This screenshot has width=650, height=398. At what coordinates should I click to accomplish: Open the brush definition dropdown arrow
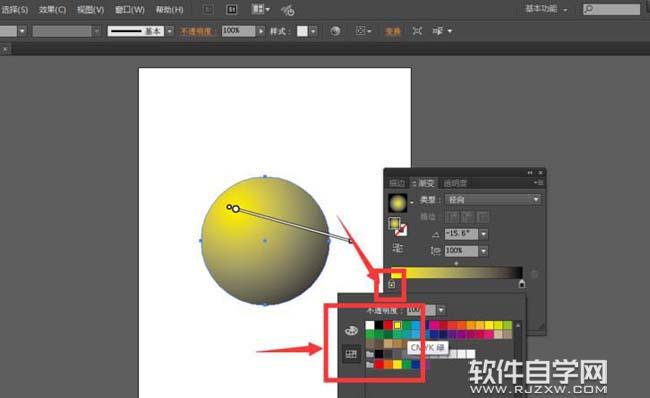pos(170,31)
